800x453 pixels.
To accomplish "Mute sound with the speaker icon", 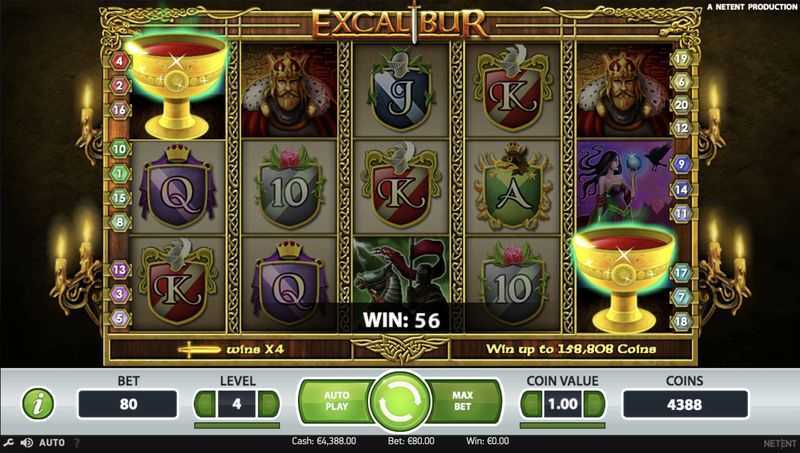I will point(27,442).
